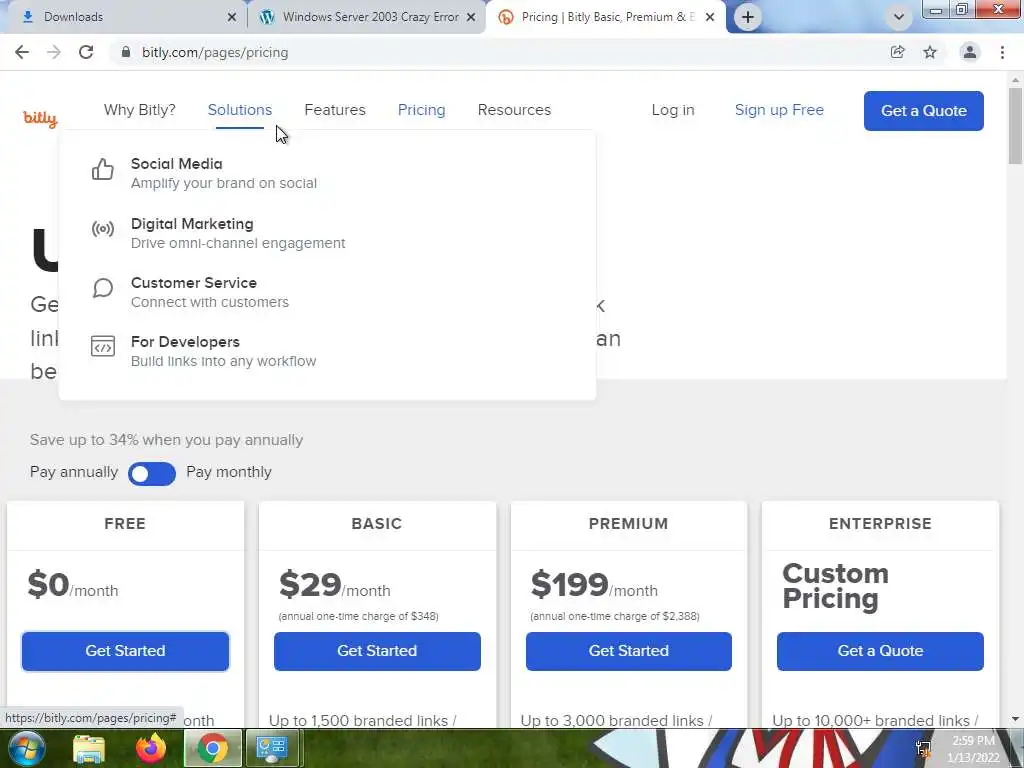Open the Features menu
Viewport: 1024px width, 768px height.
335,110
